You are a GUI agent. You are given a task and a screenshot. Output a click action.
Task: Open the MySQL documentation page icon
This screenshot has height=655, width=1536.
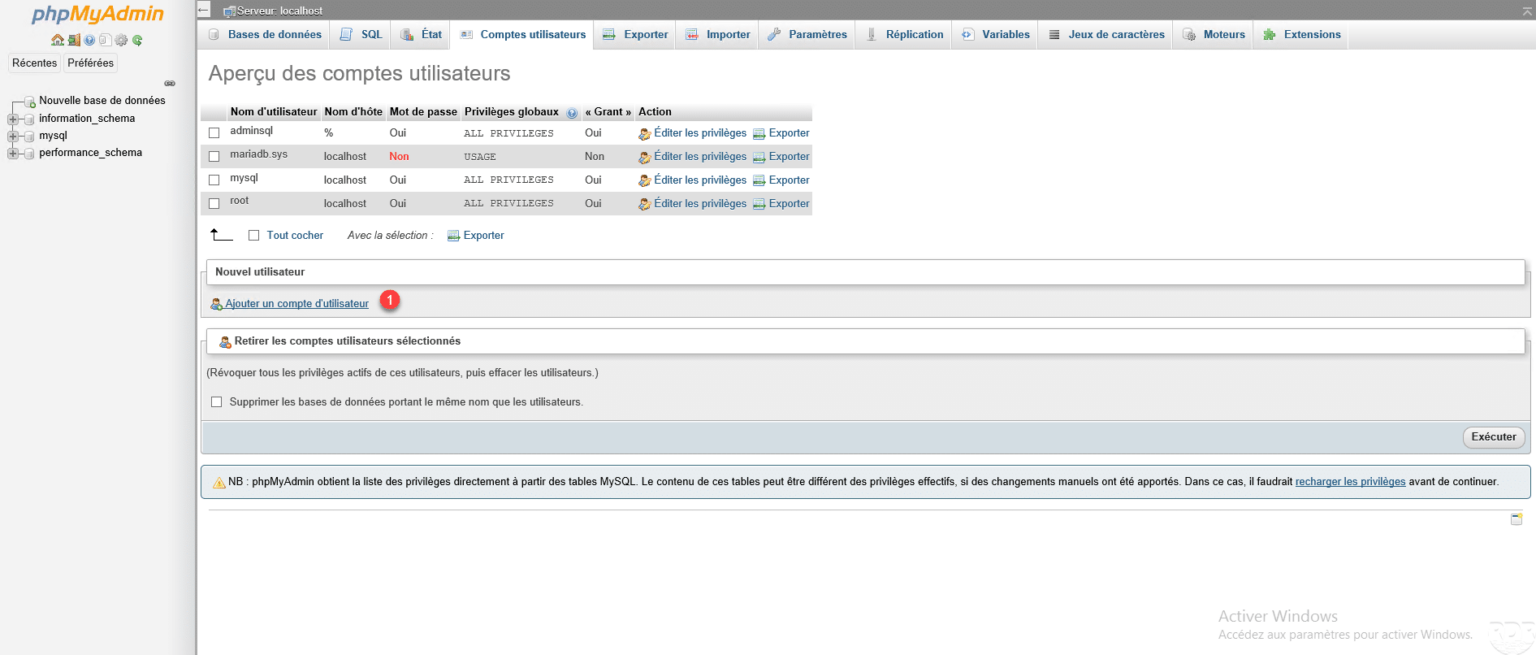105,40
